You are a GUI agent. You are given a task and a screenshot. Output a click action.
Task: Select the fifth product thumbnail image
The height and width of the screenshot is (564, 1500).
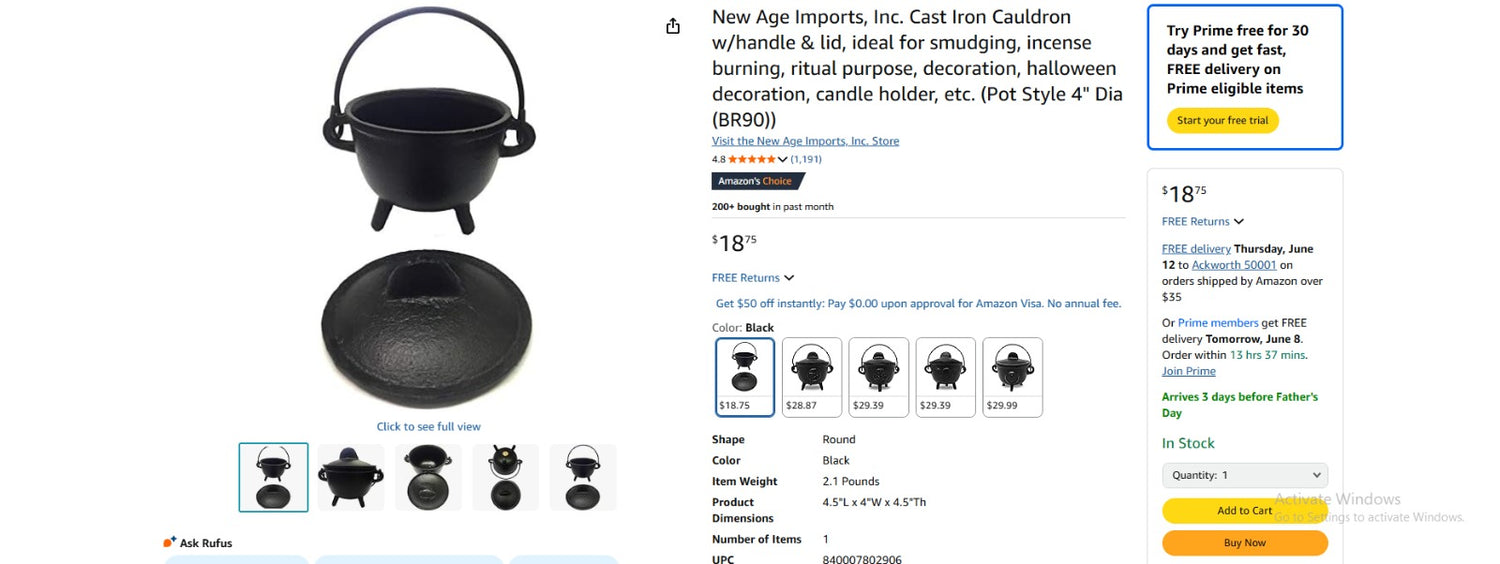[583, 477]
